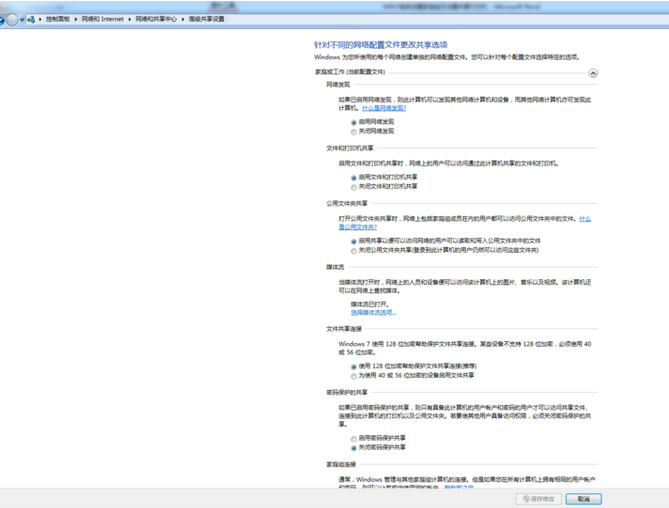Click the network icon in address bar
669x508 pixels.
(x=32, y=19)
